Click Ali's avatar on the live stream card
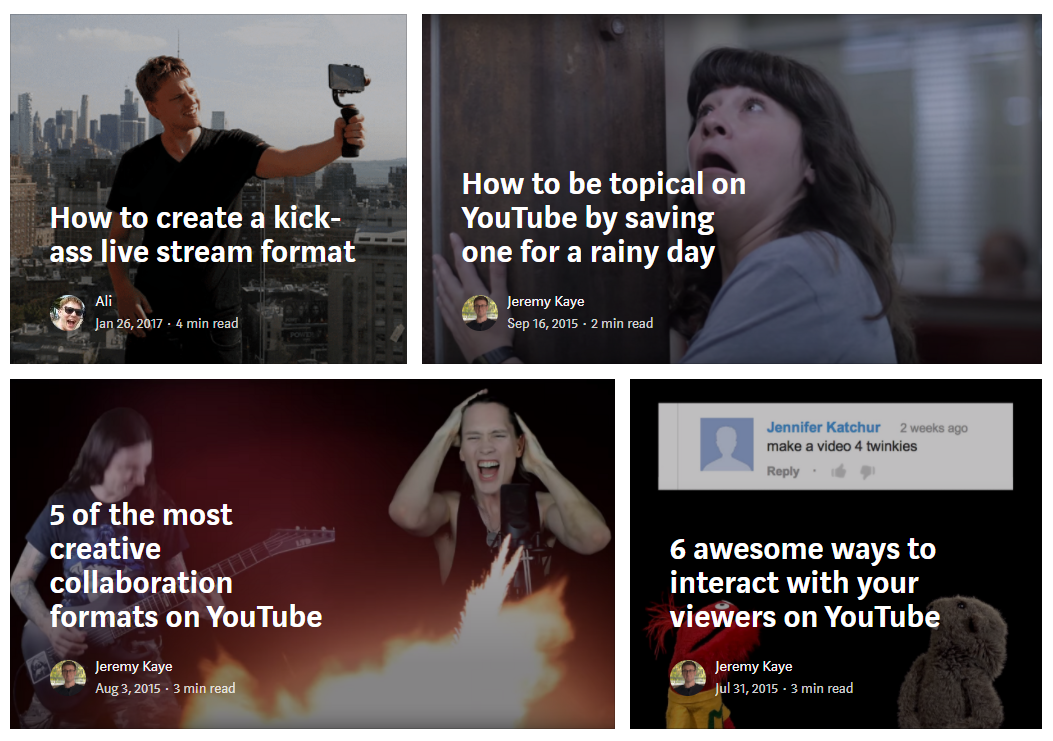1053x741 pixels. point(68,312)
